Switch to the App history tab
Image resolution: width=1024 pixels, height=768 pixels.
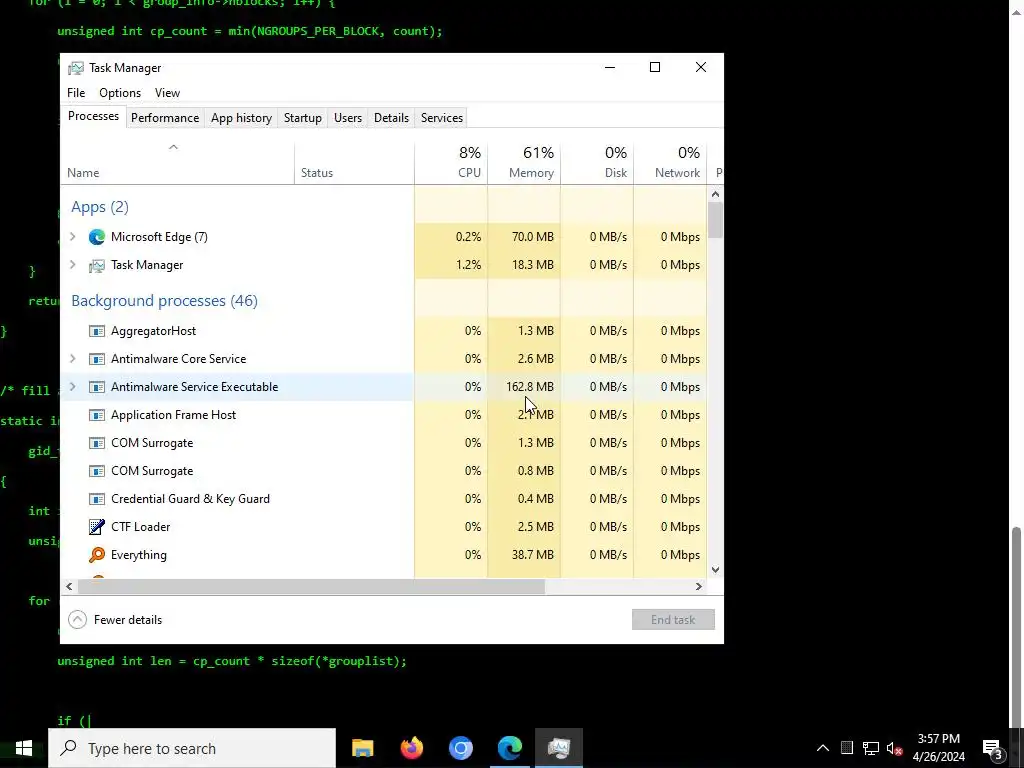tap(241, 118)
